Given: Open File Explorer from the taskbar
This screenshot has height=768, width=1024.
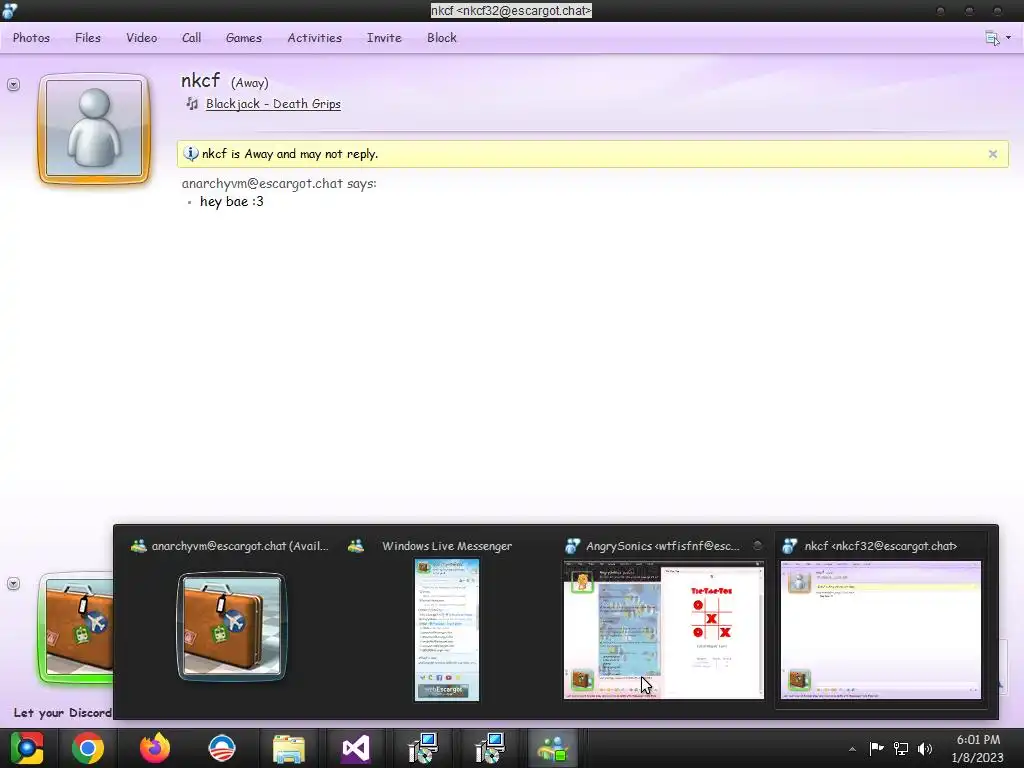Looking at the screenshot, I should tap(289, 749).
